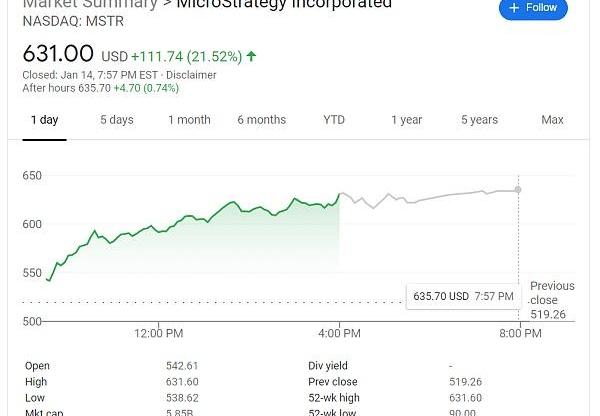Switch chart to 1 year view
Screen dimensions: 600x416
click(406, 120)
